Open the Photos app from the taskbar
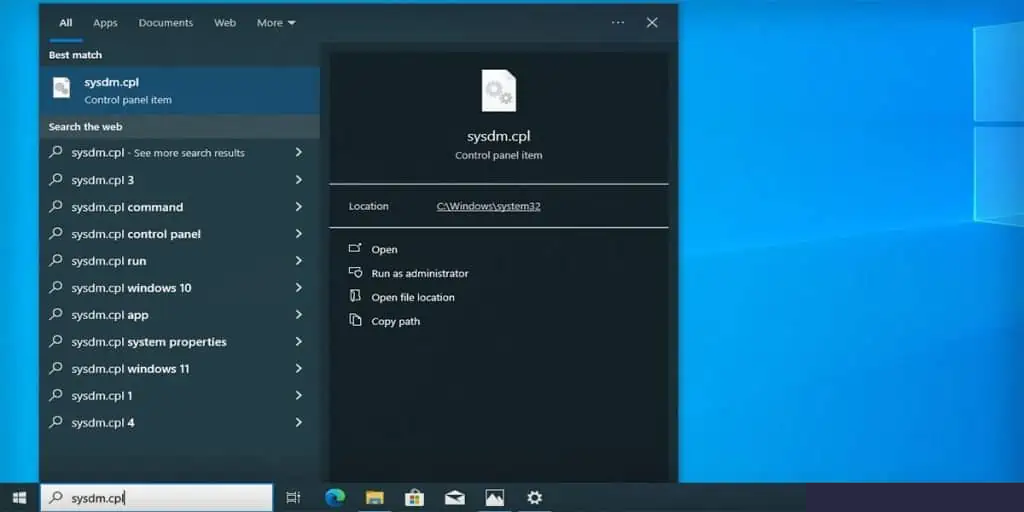1024x512 pixels. (x=494, y=498)
